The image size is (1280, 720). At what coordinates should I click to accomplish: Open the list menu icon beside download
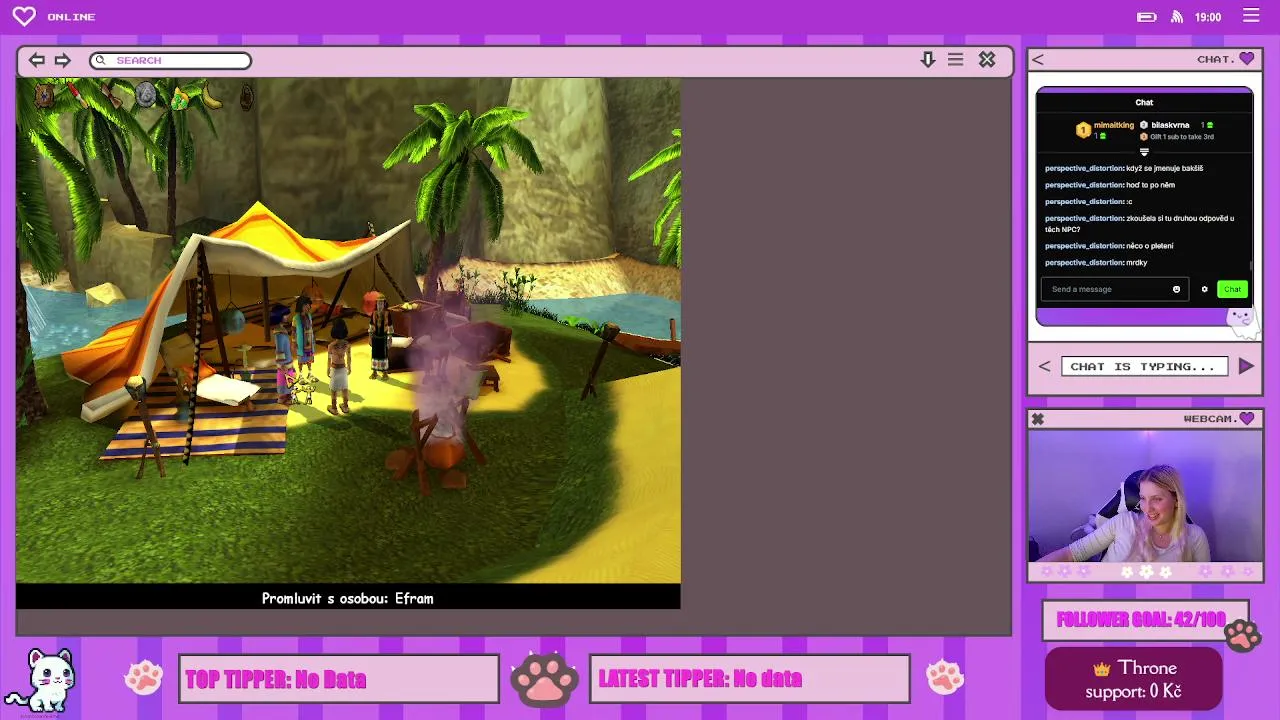click(x=955, y=60)
